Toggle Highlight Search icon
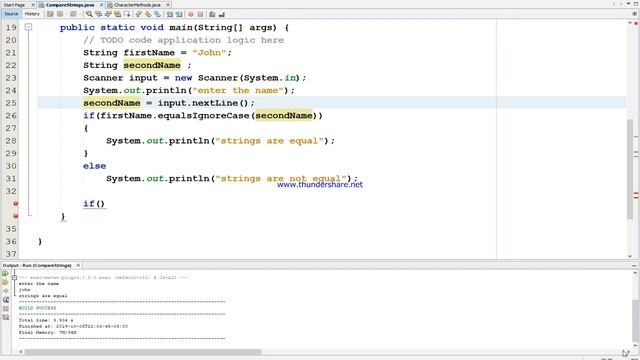640x360 pixels. (x=118, y=14)
